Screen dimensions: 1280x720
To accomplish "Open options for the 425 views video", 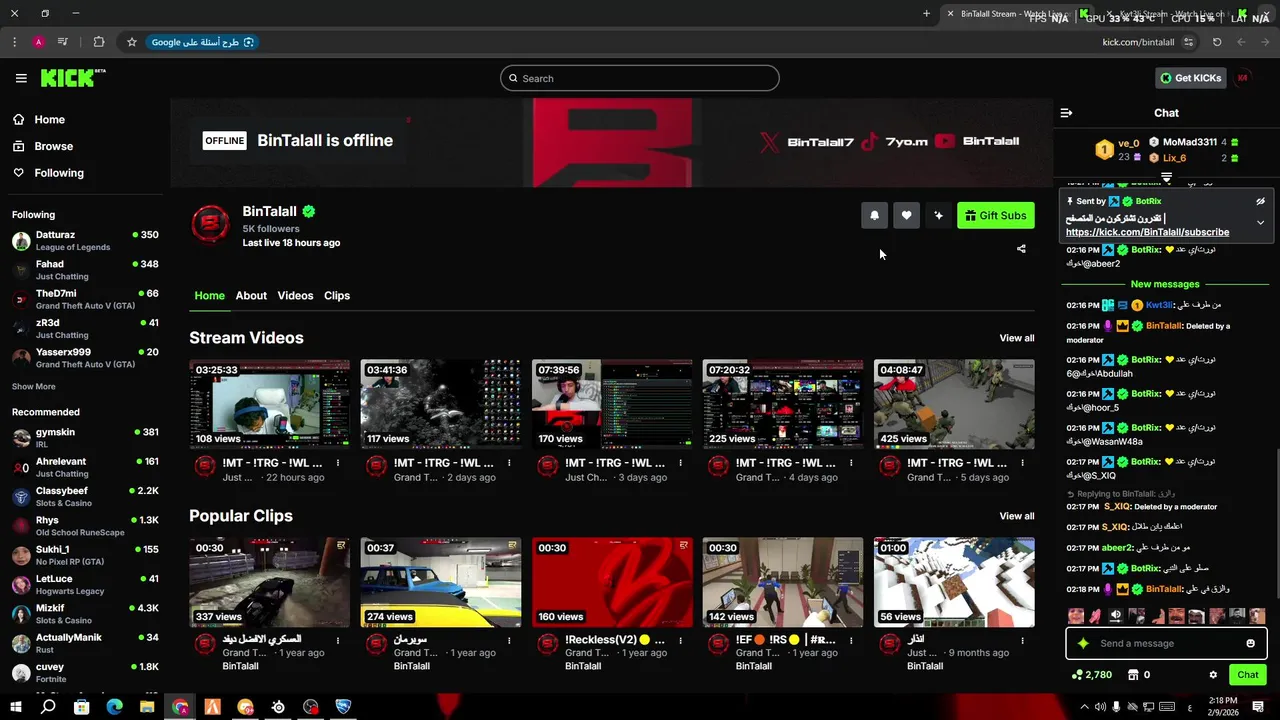I will coord(1022,463).
